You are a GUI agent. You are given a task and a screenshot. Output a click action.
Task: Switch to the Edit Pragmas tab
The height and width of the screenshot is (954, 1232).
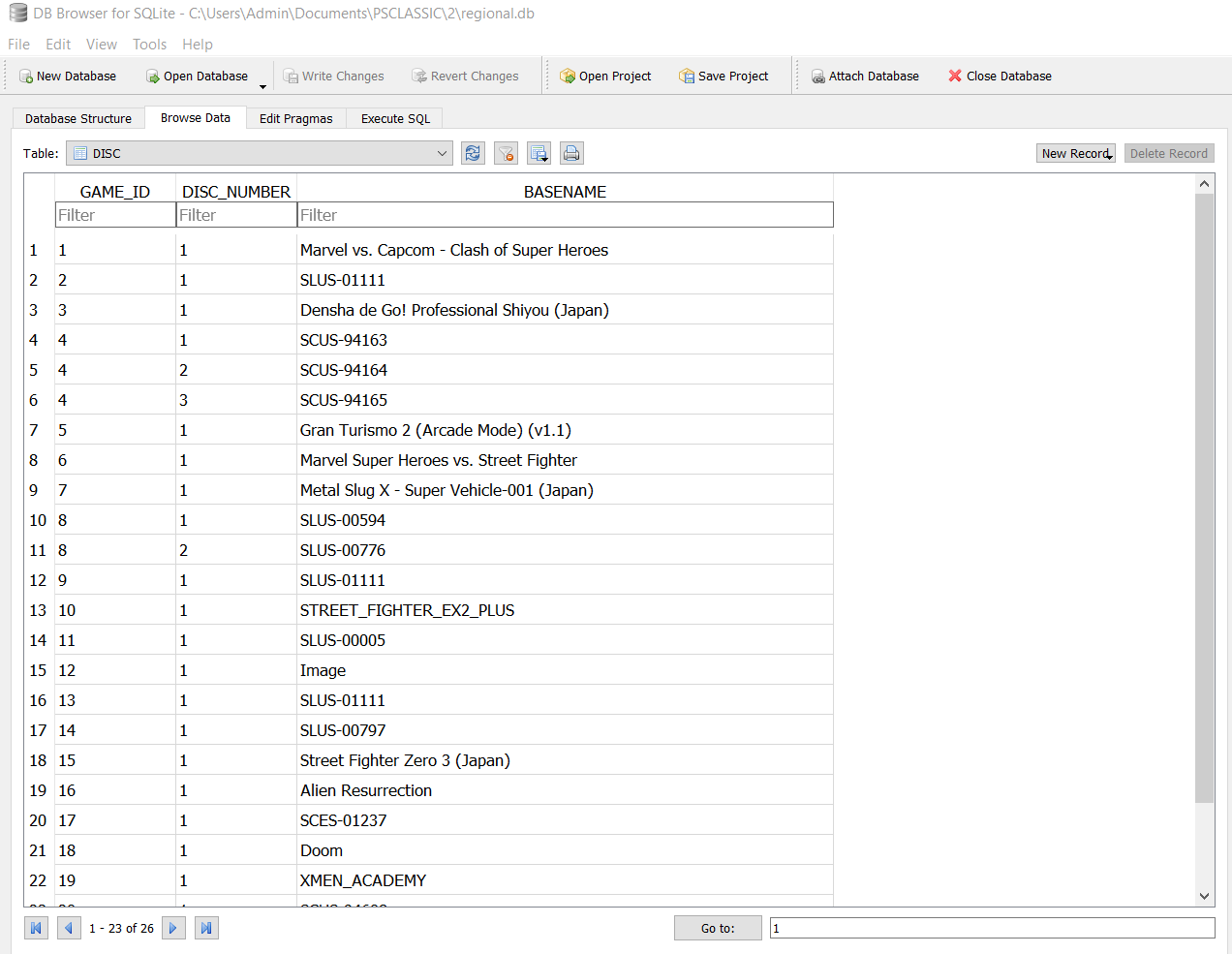(296, 118)
